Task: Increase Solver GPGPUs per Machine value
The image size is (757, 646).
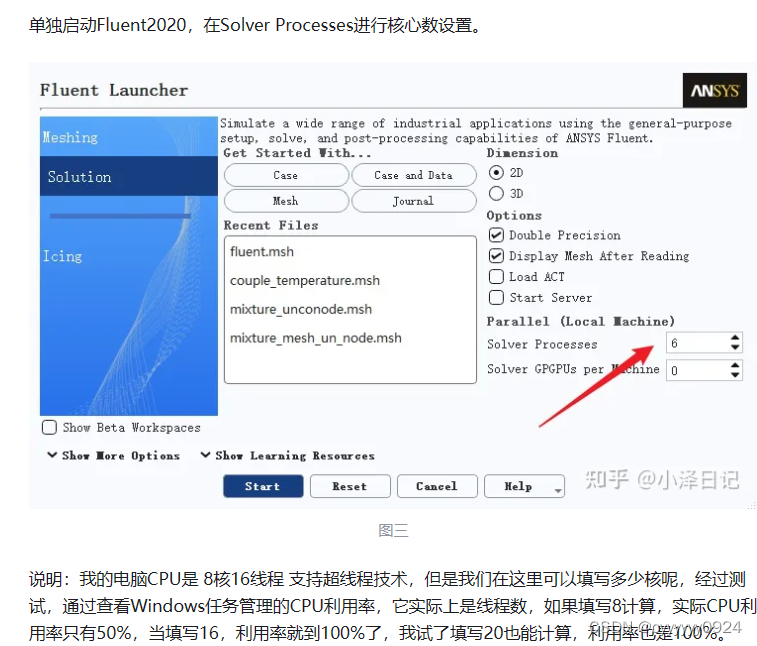Action: [x=735, y=365]
